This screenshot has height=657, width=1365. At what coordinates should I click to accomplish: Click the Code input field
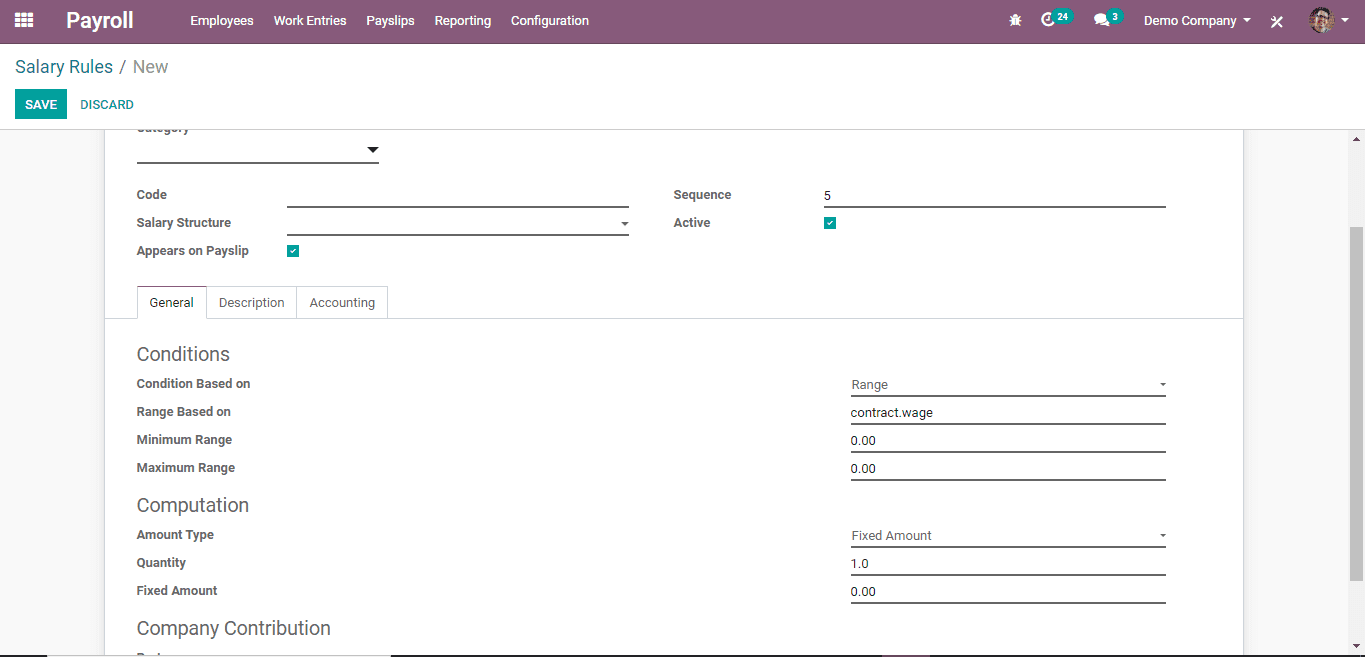(x=457, y=196)
